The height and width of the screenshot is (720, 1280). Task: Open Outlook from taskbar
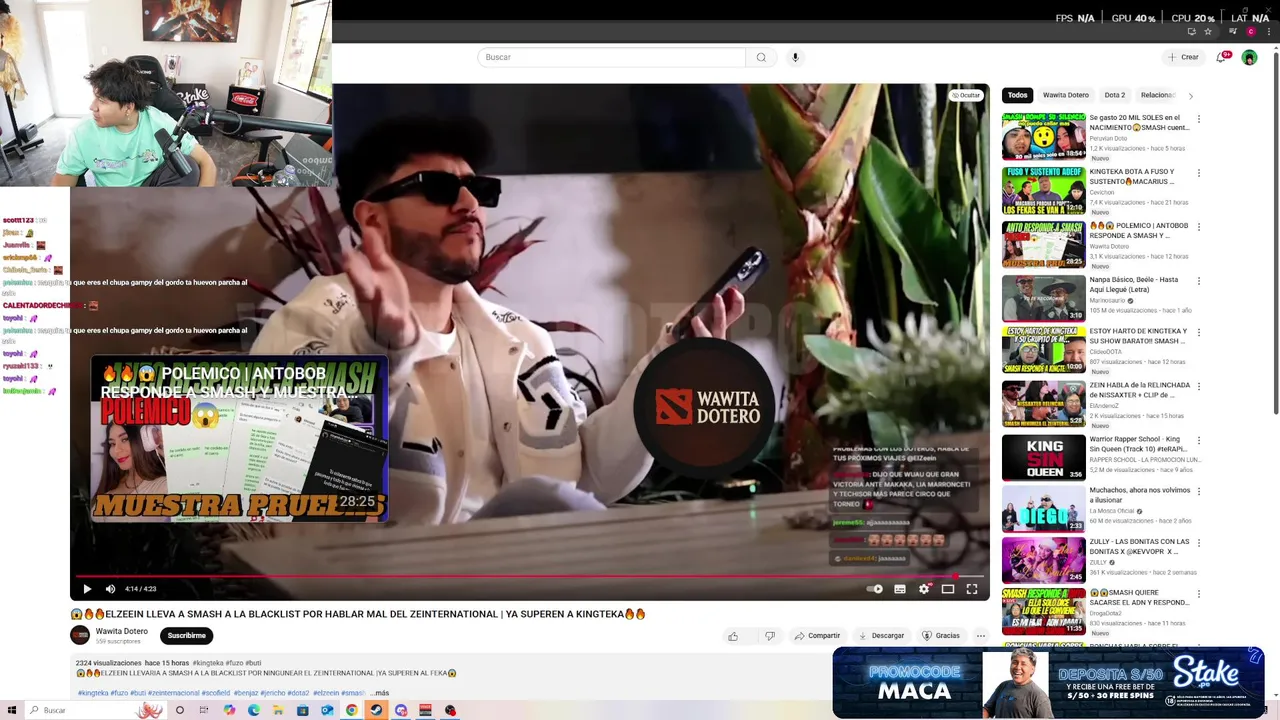point(327,710)
